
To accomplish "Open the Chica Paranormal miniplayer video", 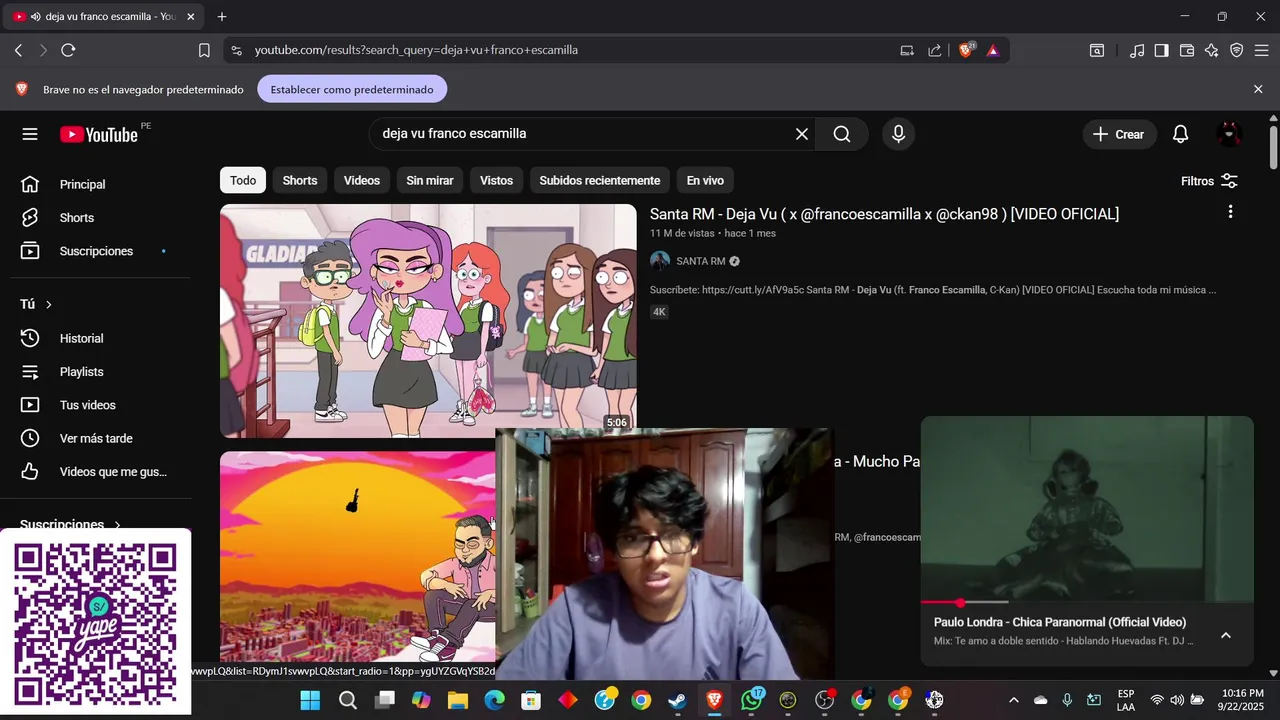I will [1087, 508].
